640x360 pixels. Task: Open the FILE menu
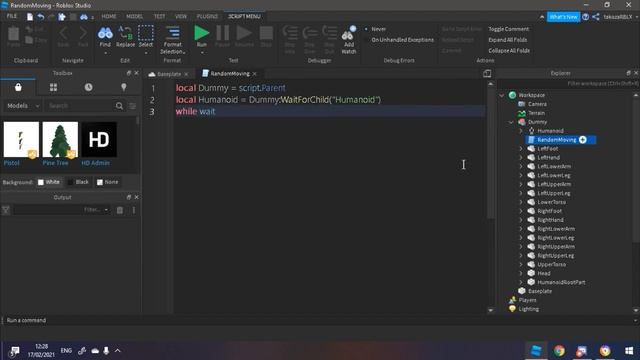coord(12,16)
